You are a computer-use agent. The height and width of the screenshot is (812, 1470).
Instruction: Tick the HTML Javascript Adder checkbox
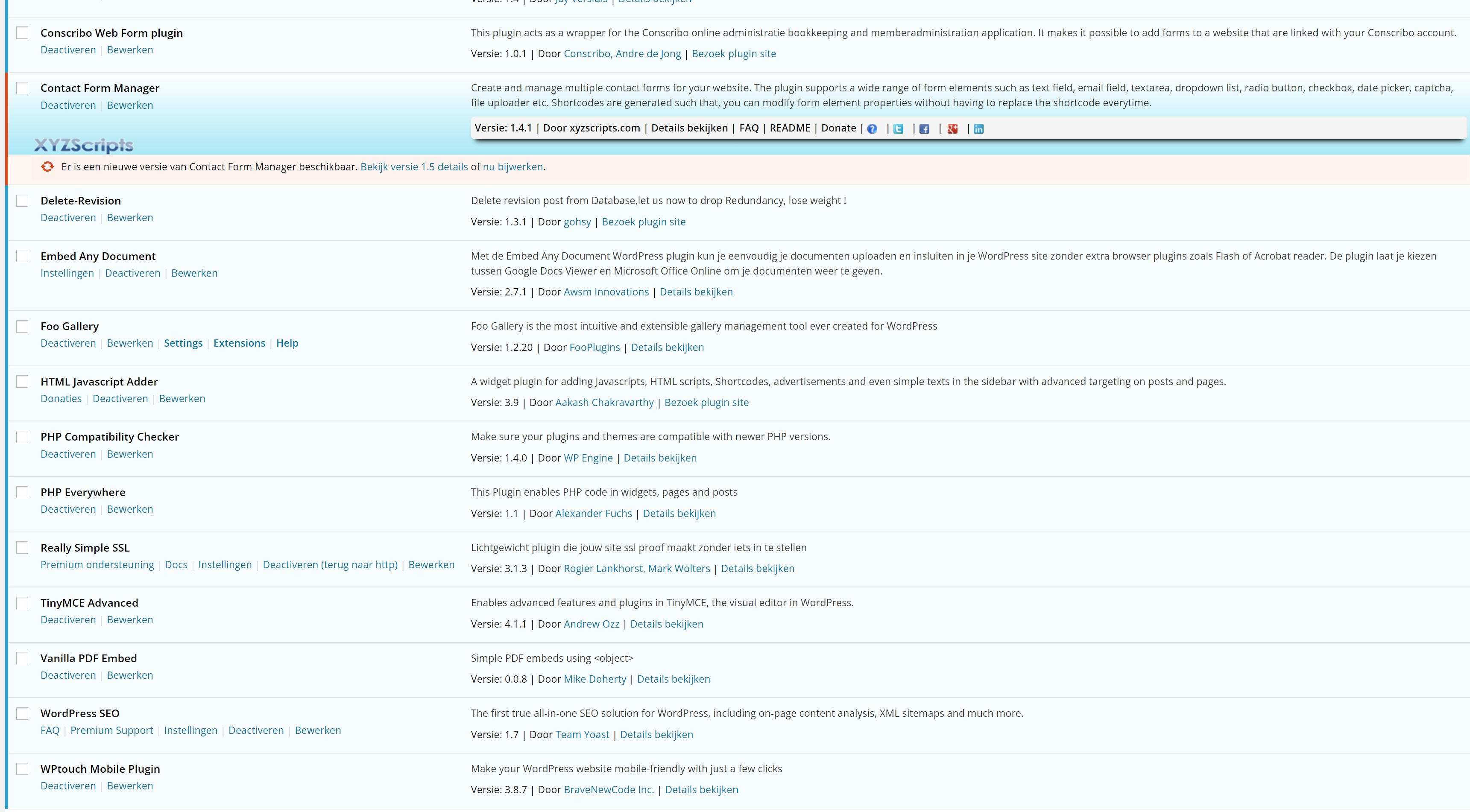pos(22,382)
